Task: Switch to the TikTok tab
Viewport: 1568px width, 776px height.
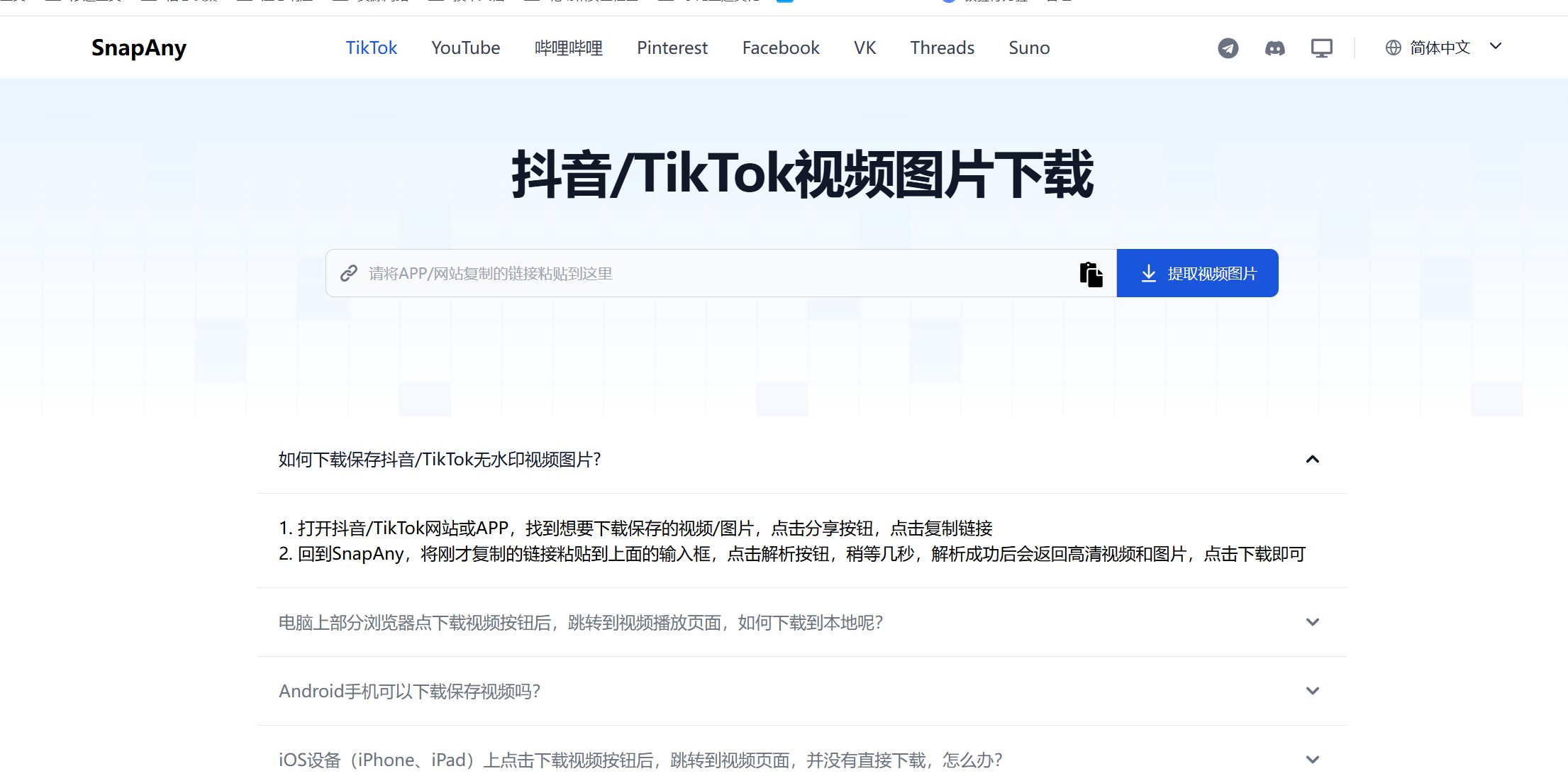Action: 371,48
